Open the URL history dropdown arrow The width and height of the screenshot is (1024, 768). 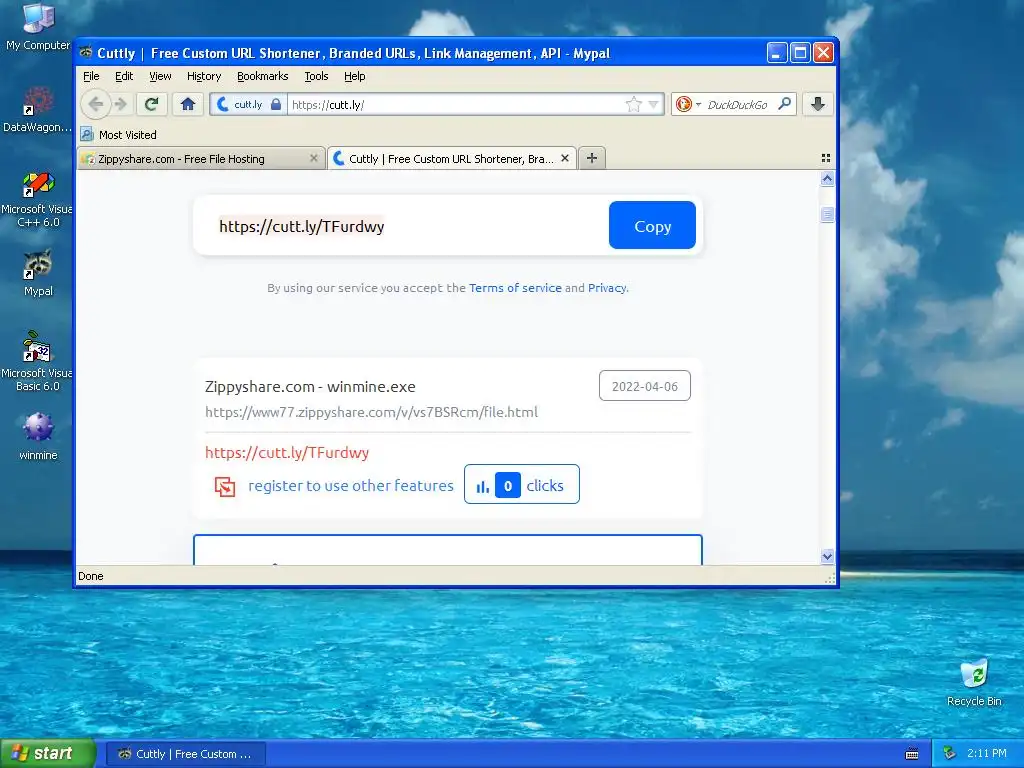[x=653, y=104]
